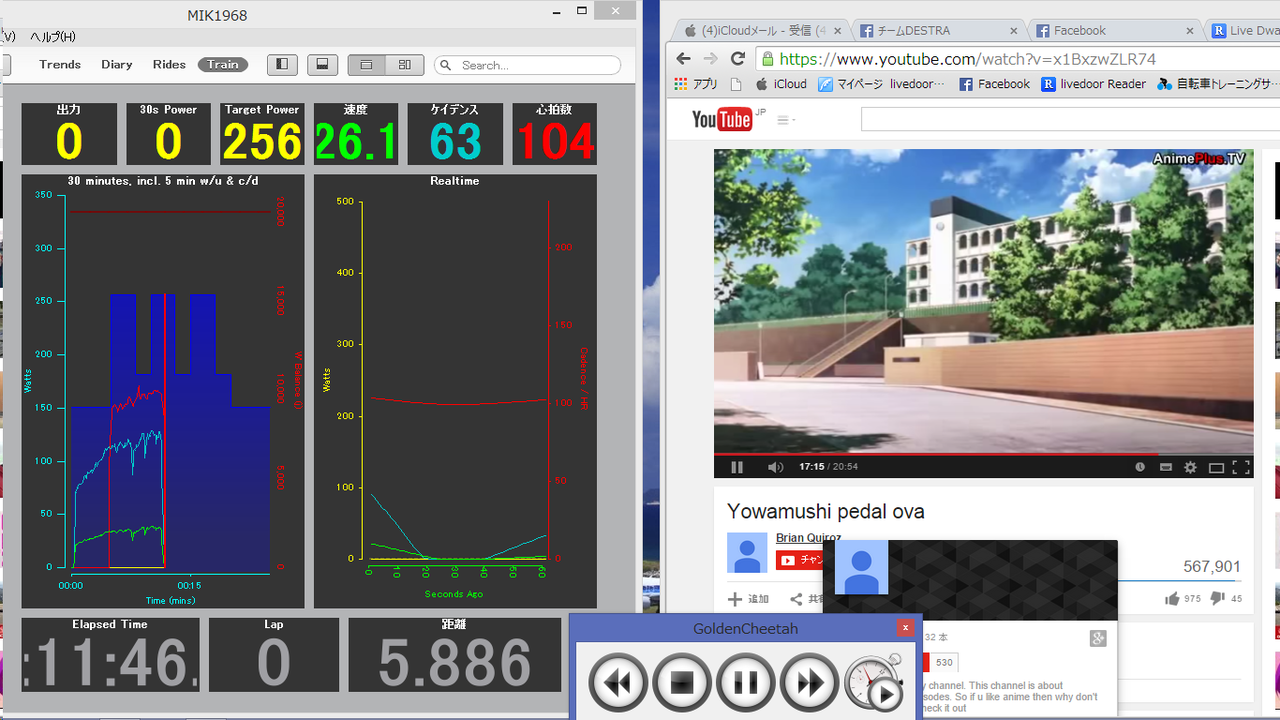This screenshot has height=720, width=1280.
Task: Click 追加 add-to button
Action: 748,599
